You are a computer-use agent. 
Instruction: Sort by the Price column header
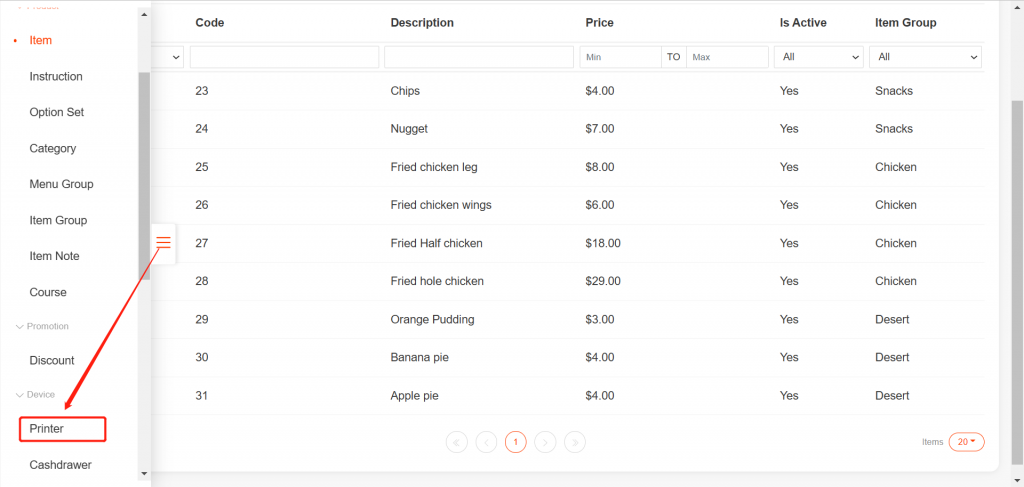pyautogui.click(x=600, y=22)
